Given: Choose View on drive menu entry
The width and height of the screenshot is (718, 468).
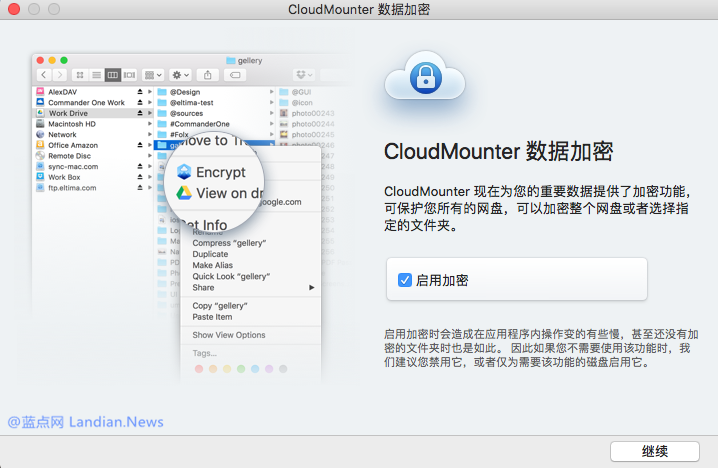Looking at the screenshot, I should (x=220, y=193).
